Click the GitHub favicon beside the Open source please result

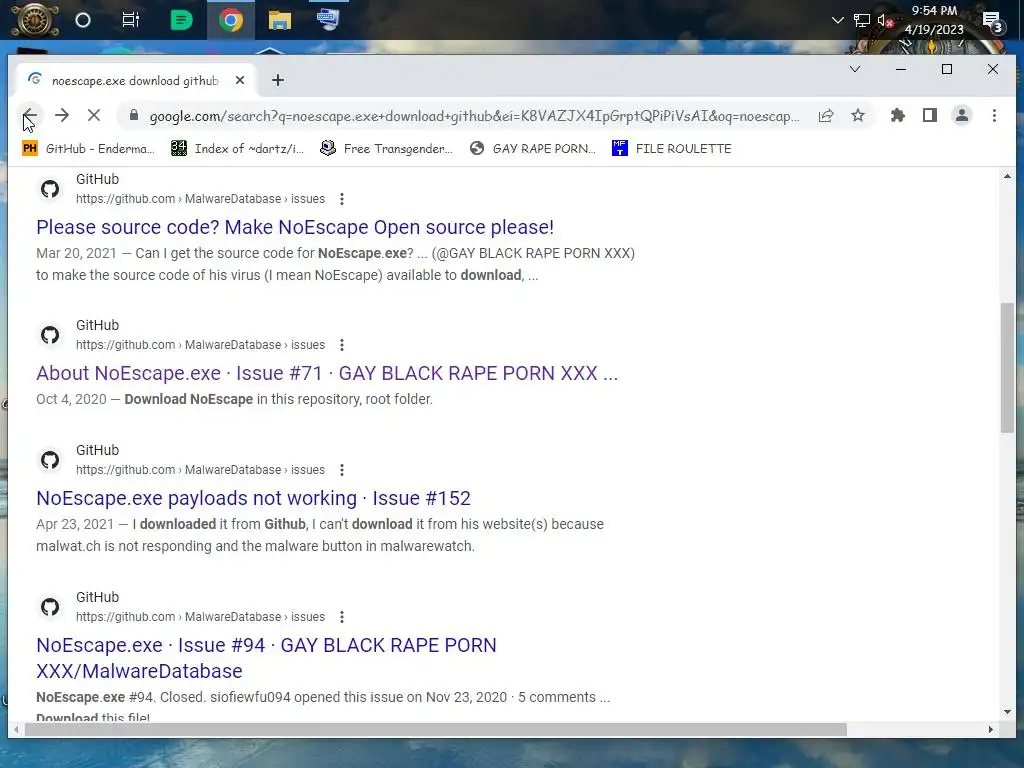tap(50, 189)
